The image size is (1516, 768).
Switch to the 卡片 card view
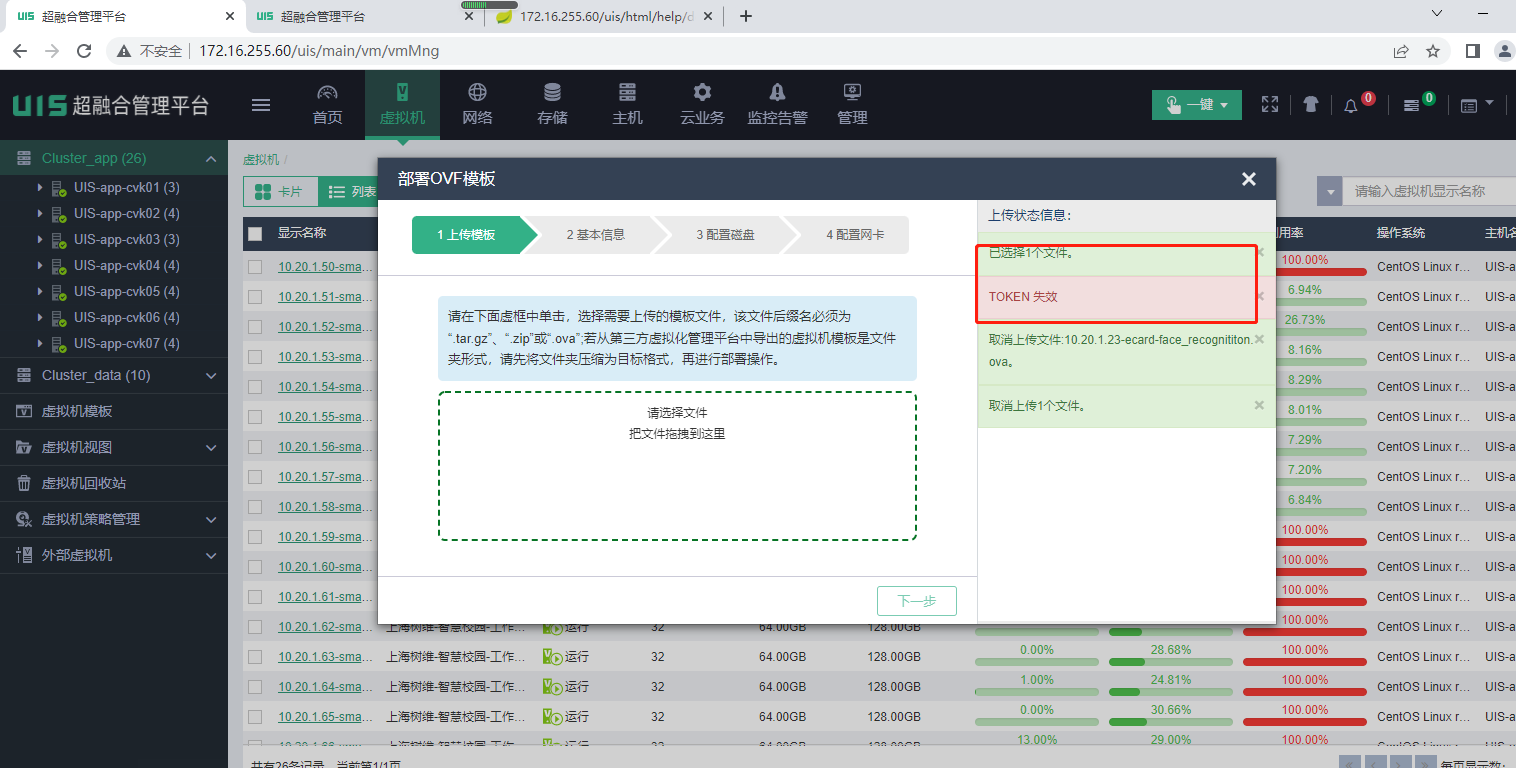pyautogui.click(x=280, y=191)
